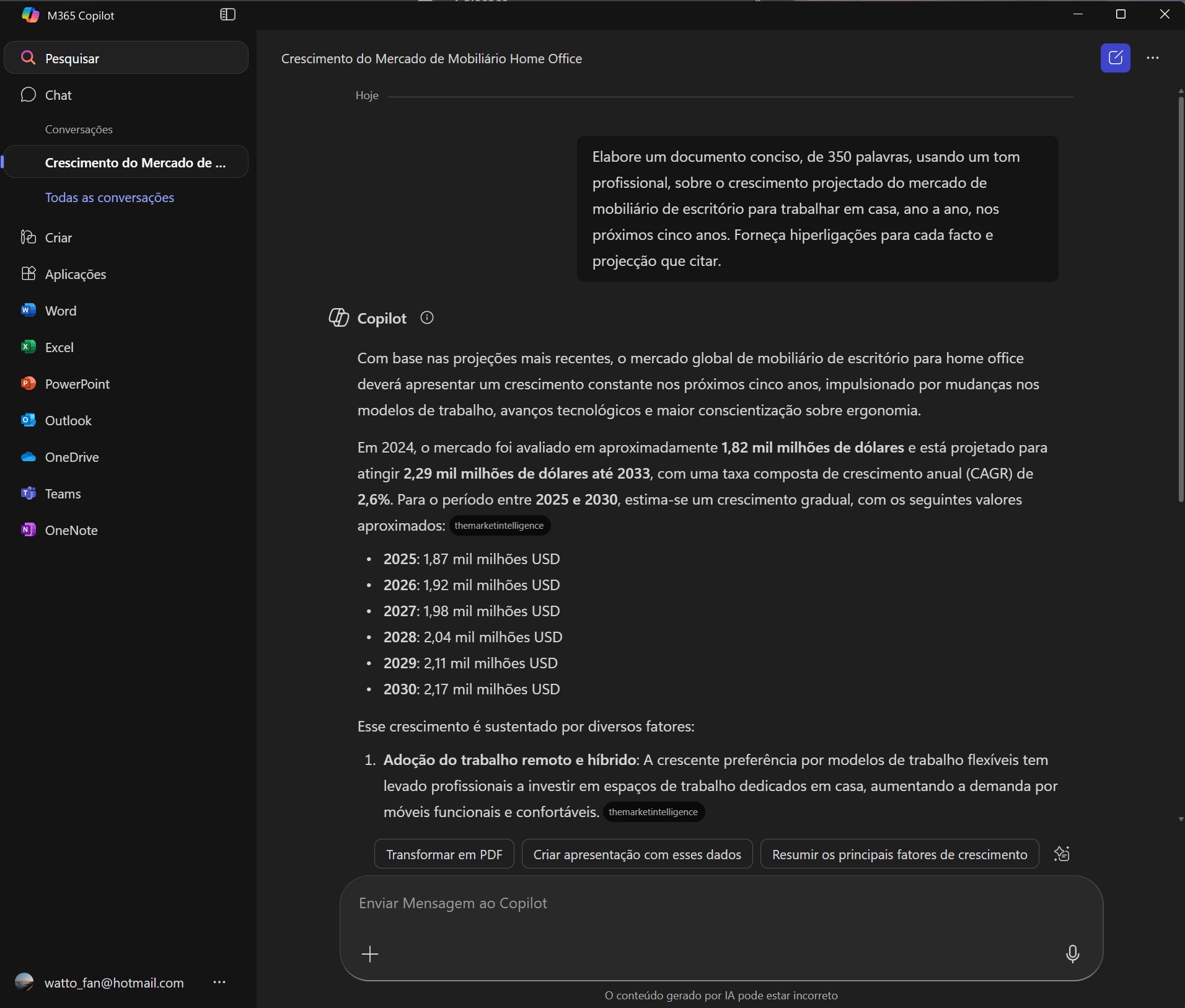The image size is (1185, 1008).
Task: Click the microphone icon for voice input
Action: 1072,953
